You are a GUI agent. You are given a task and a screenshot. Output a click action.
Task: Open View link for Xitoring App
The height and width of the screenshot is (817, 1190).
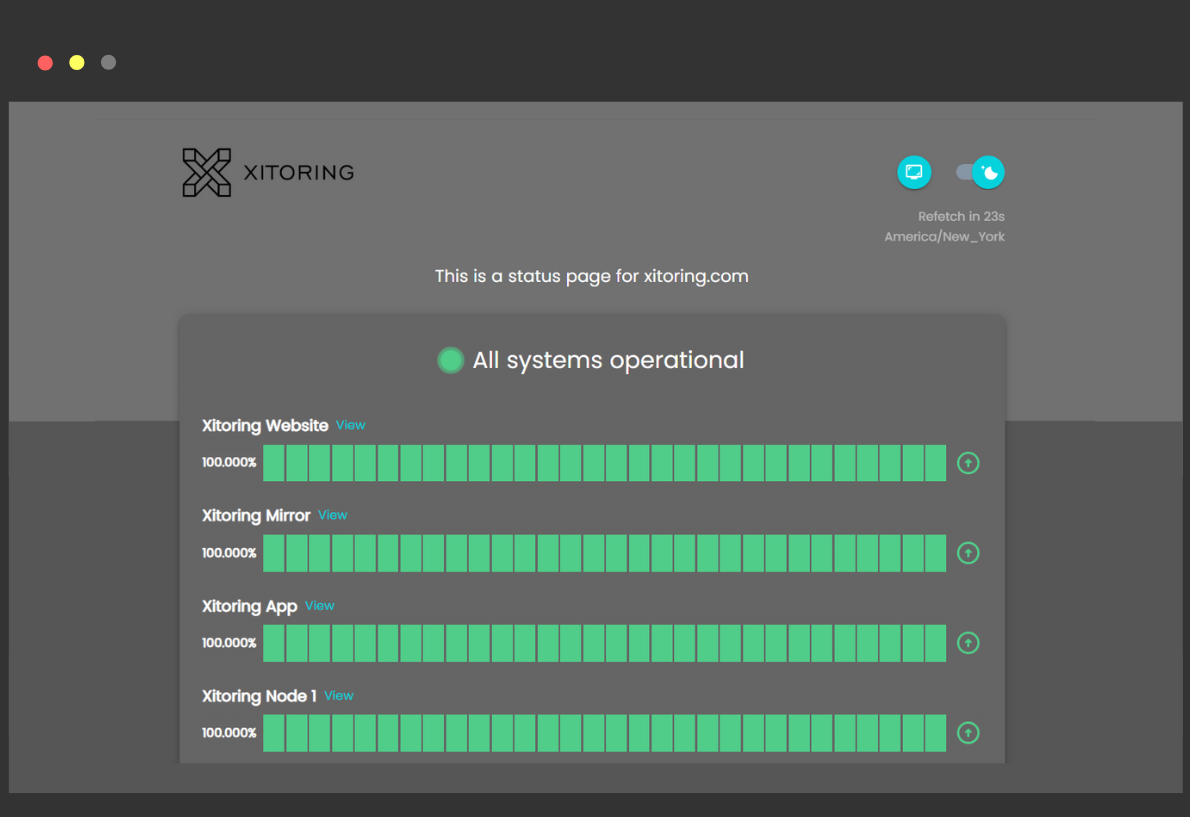pos(320,605)
